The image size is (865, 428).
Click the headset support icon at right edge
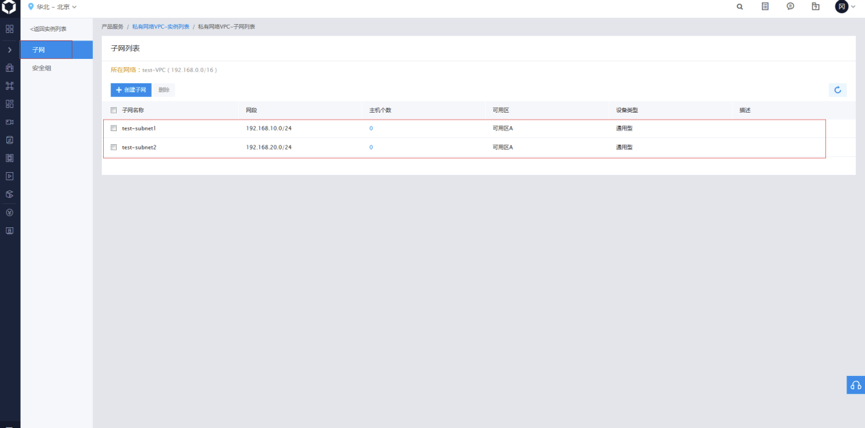click(x=855, y=385)
